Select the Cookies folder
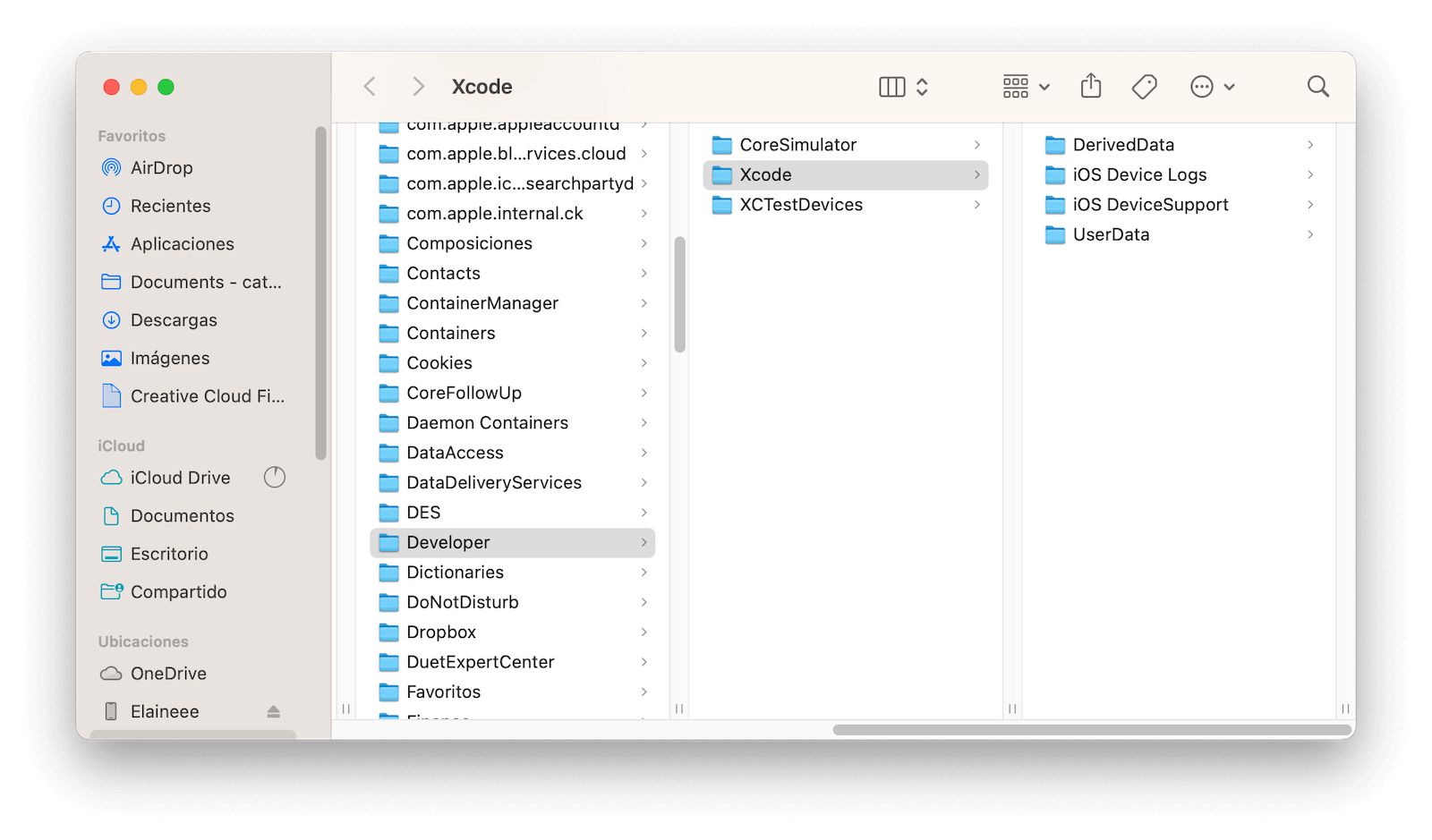1432x840 pixels. point(512,363)
